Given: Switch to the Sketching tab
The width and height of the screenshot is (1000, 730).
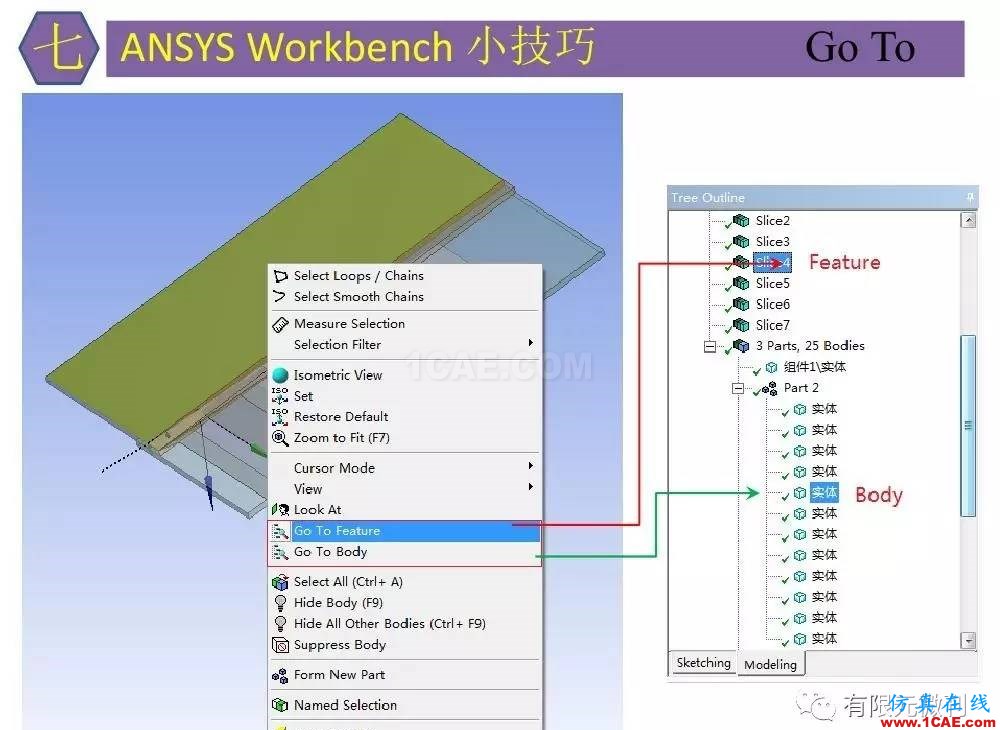Looking at the screenshot, I should (703, 663).
